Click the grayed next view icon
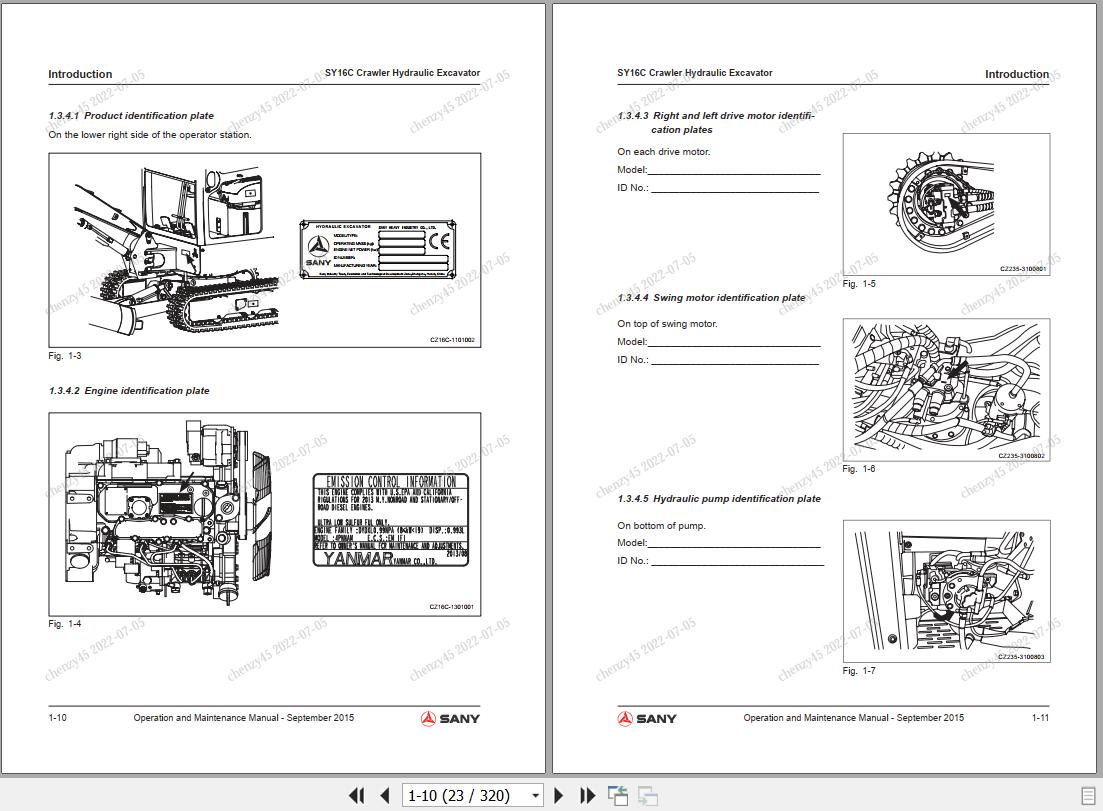Image resolution: width=1103 pixels, height=811 pixels. pyautogui.click(x=648, y=796)
